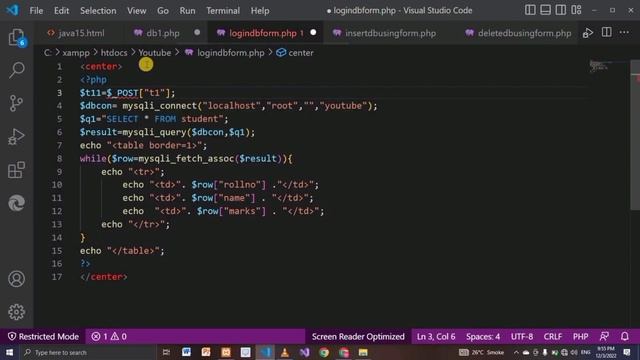This screenshot has height=360, width=640.
Task: Open notifications bell in status bar
Action: [x=624, y=336]
